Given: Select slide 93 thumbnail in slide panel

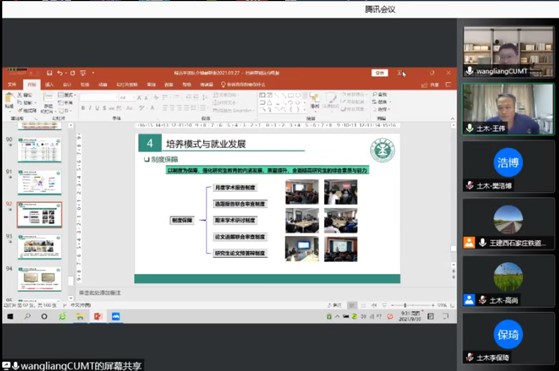Looking at the screenshot, I should point(40,247).
